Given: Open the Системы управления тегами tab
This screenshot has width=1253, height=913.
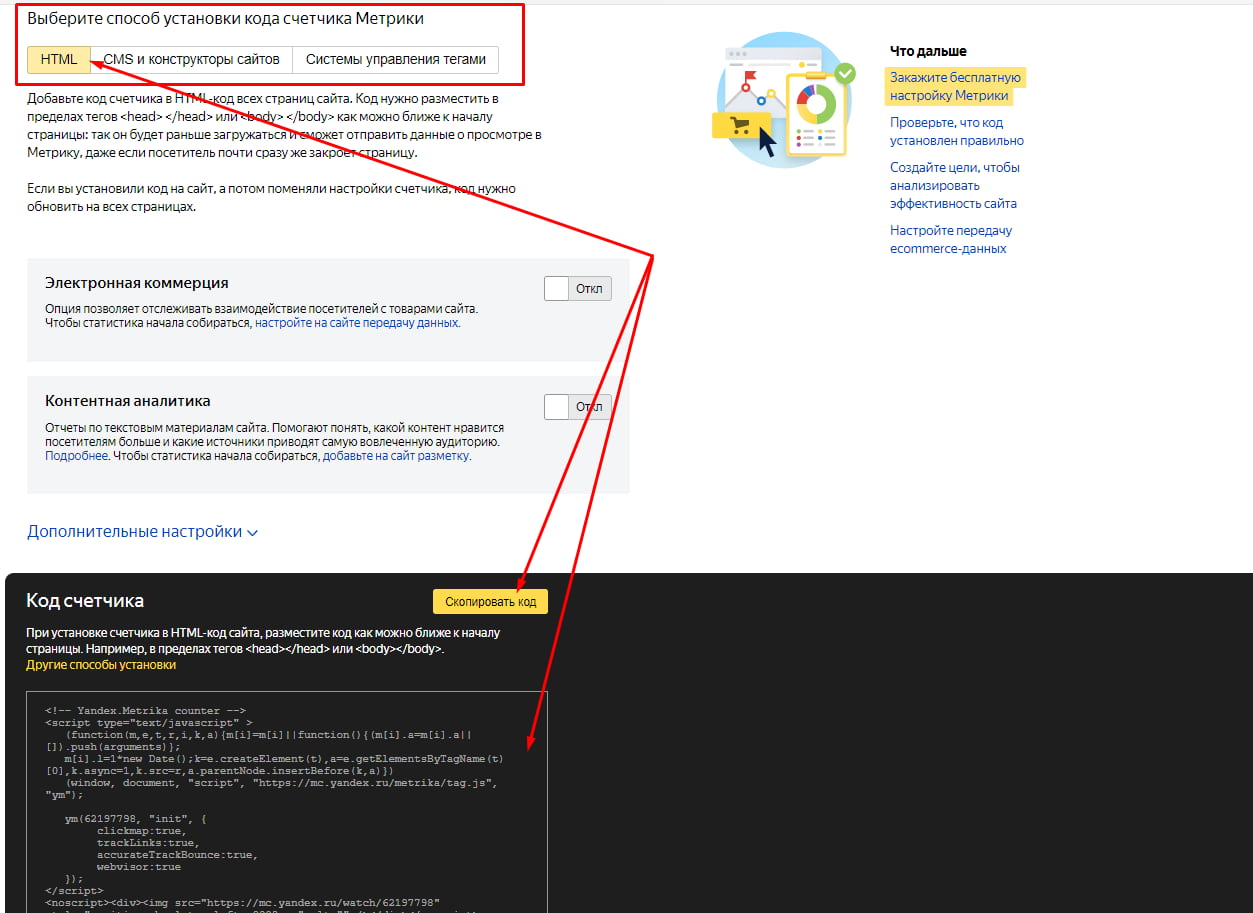Looking at the screenshot, I should (395, 59).
